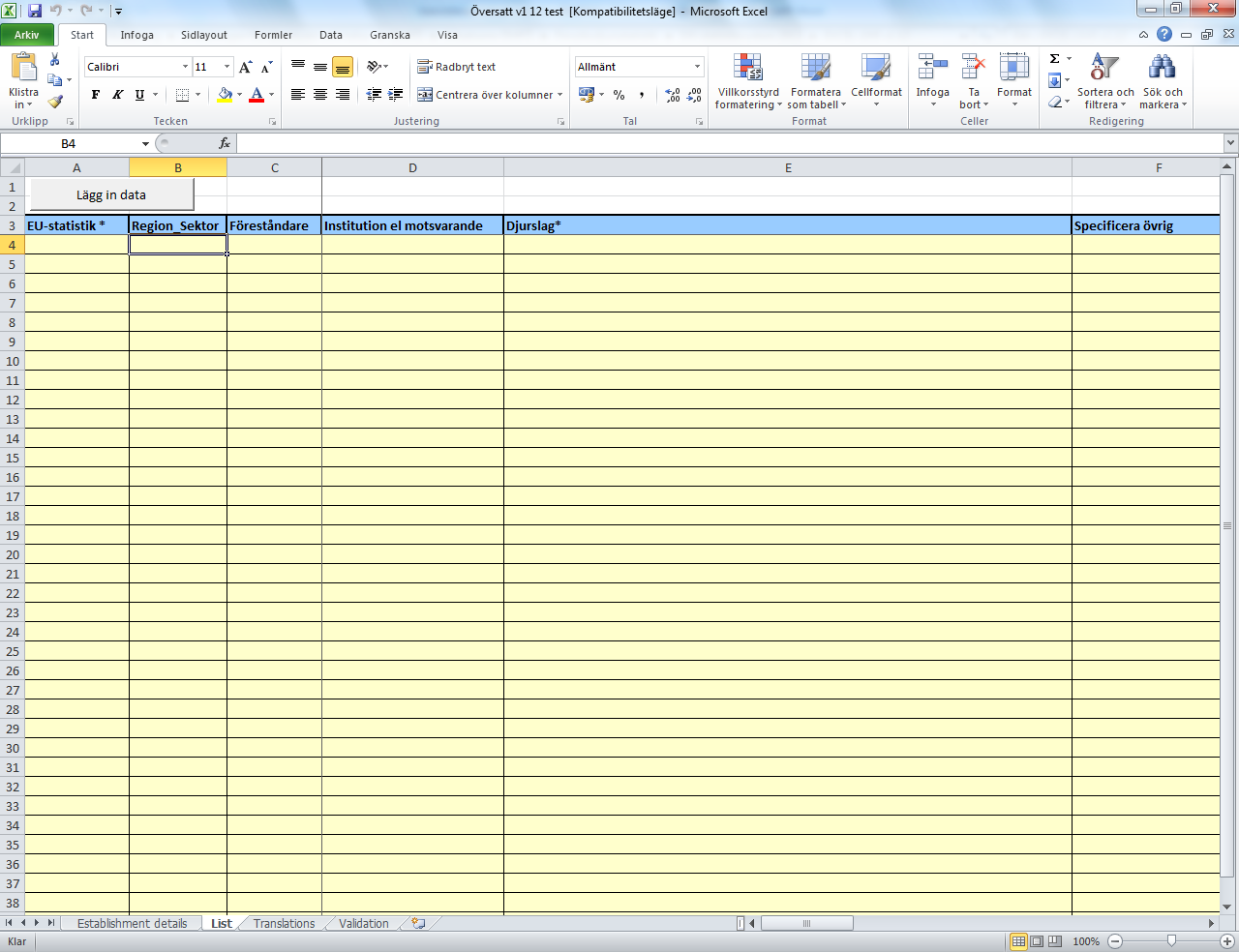Click the cell borders icon
This screenshot has width=1239, height=952.
(x=182, y=95)
